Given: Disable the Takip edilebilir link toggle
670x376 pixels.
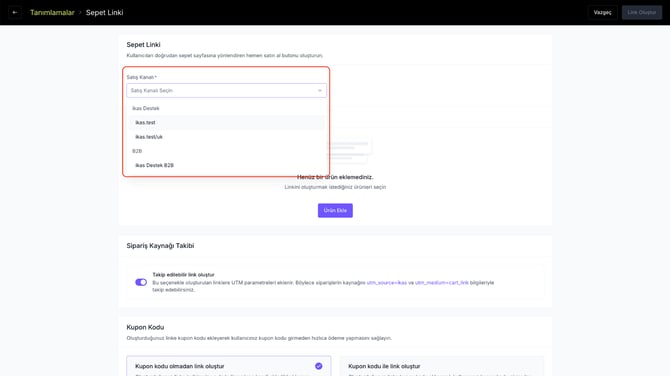Looking at the screenshot, I should (141, 282).
